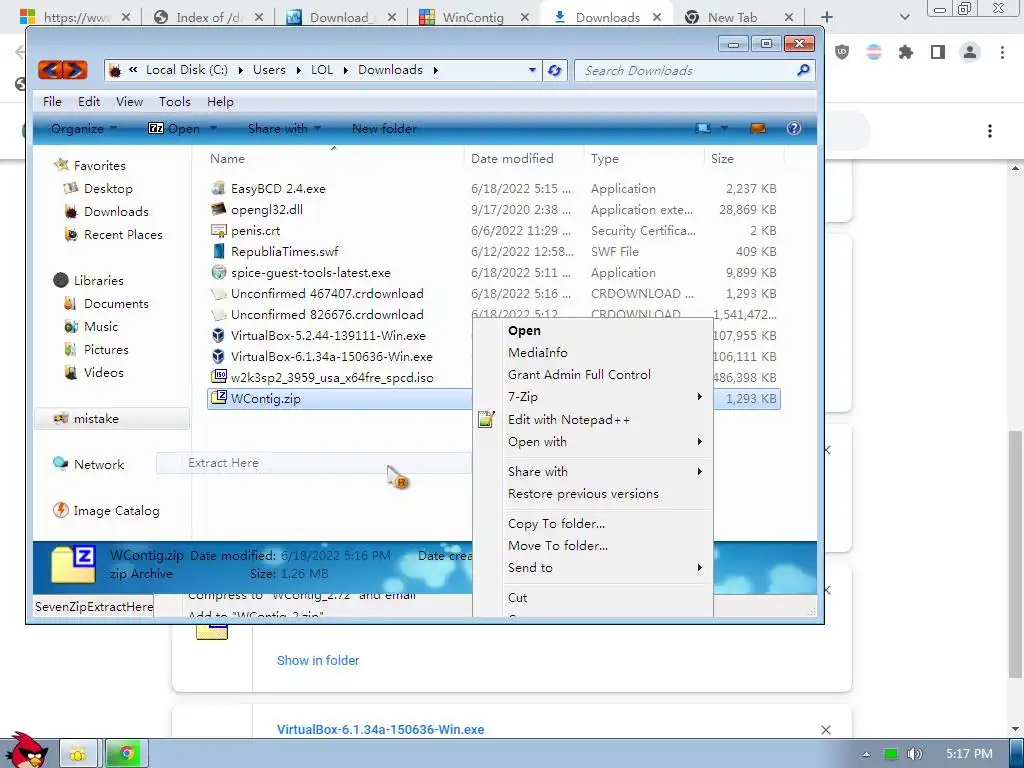
Task: Expand the address bar history dropdown
Action: (532, 70)
